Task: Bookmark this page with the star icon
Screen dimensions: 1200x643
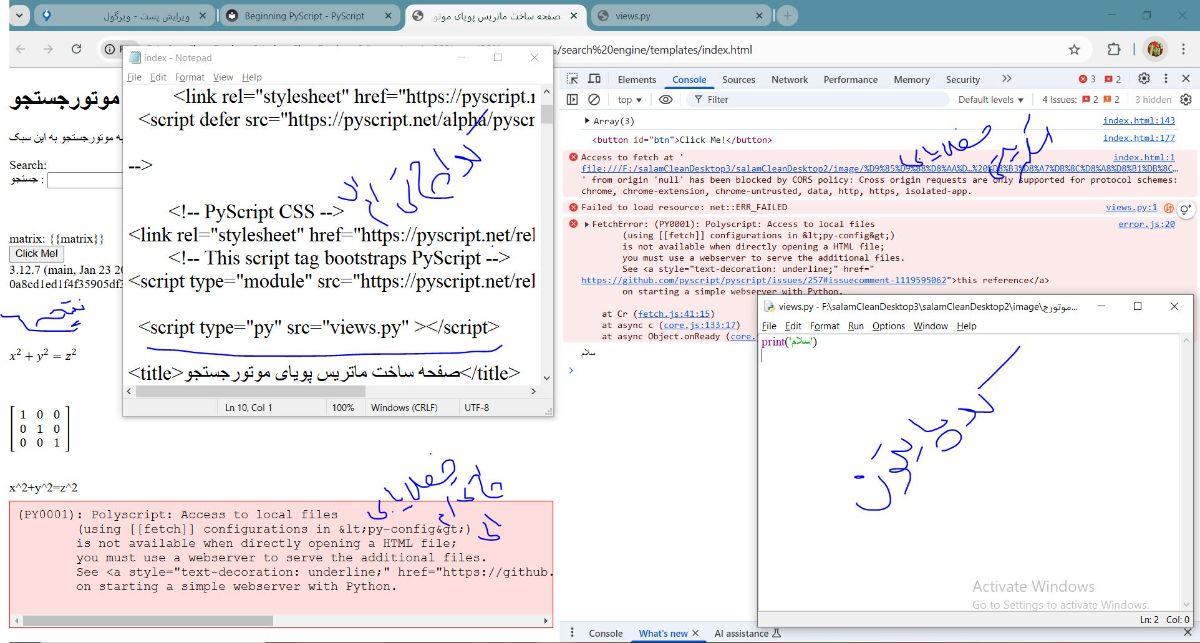Action: point(1074,49)
